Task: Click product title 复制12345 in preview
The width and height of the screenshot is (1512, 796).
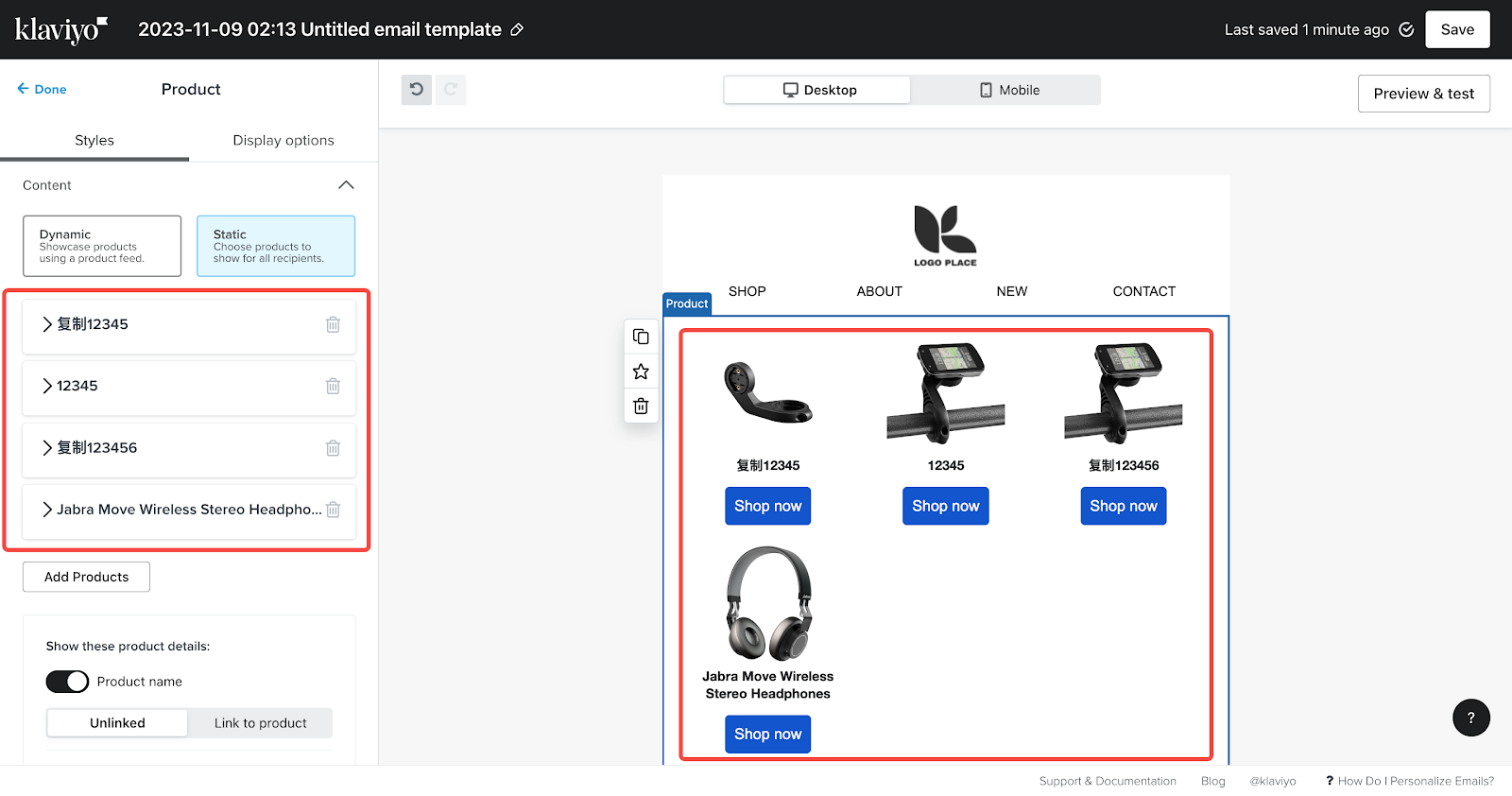Action: (768, 465)
